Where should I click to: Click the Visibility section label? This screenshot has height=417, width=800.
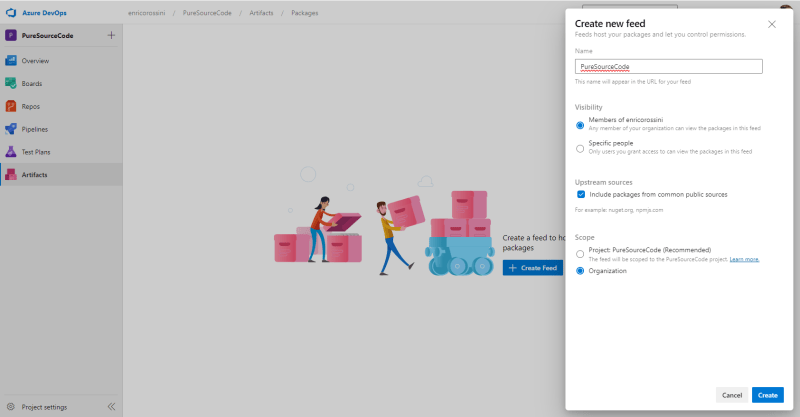point(588,107)
